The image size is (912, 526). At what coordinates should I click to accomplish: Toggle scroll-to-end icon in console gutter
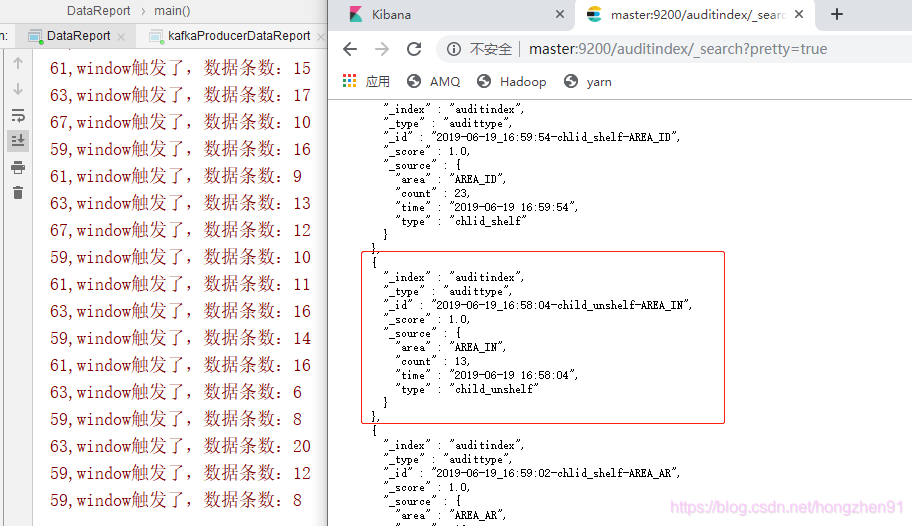[18, 140]
